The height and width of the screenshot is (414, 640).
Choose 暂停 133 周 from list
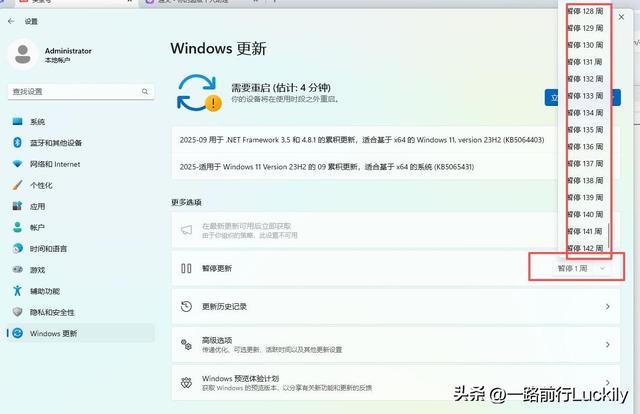[585, 96]
